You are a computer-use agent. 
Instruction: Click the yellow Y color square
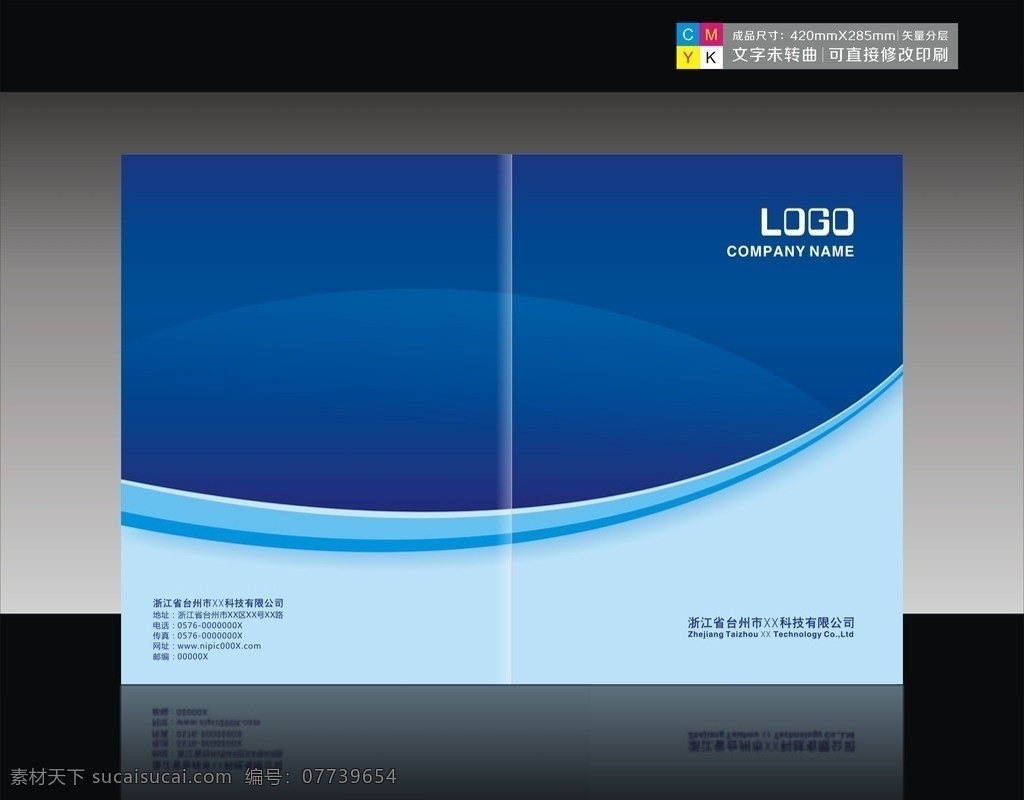(688, 57)
